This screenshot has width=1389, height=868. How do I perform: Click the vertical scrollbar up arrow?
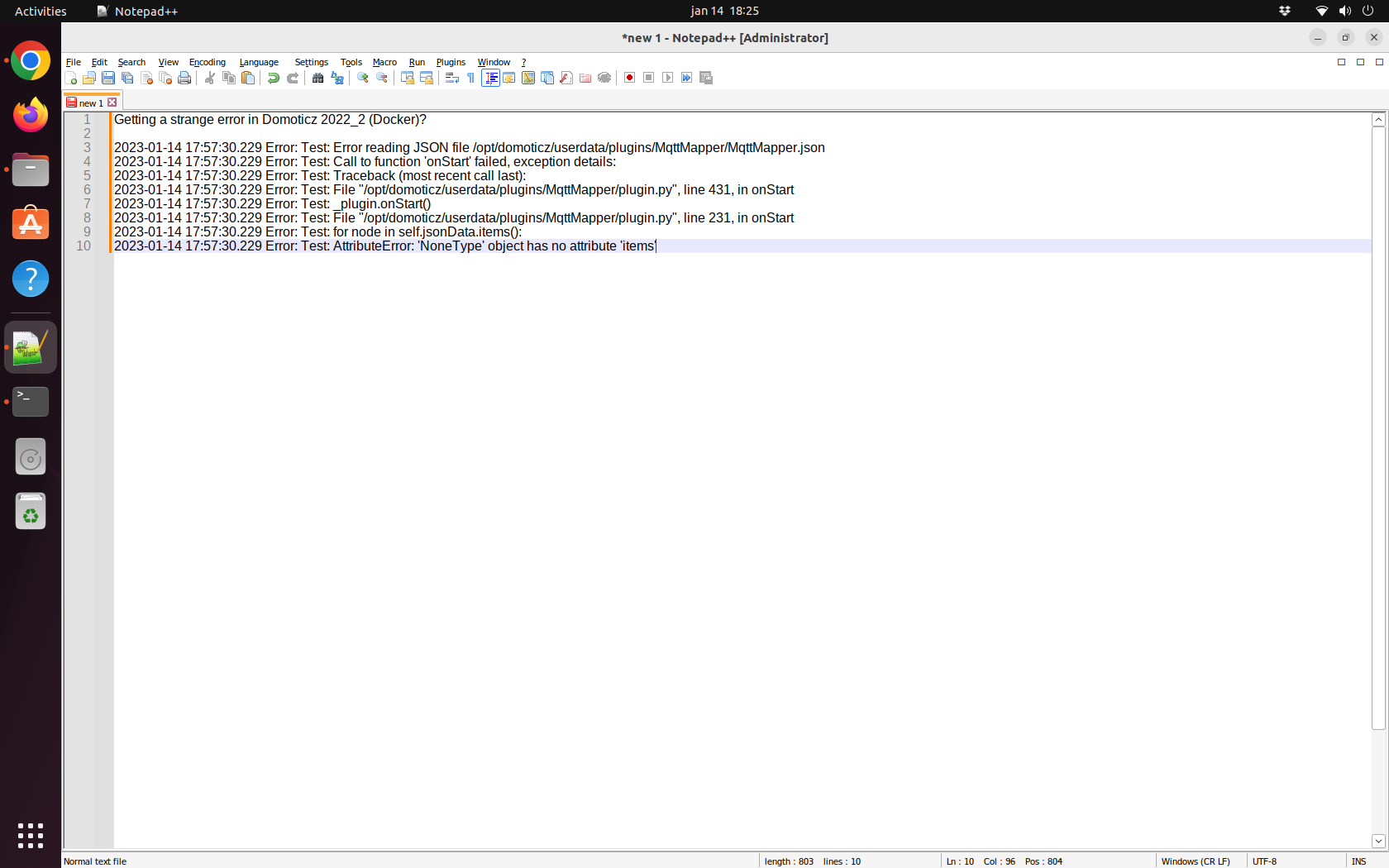click(x=1378, y=120)
